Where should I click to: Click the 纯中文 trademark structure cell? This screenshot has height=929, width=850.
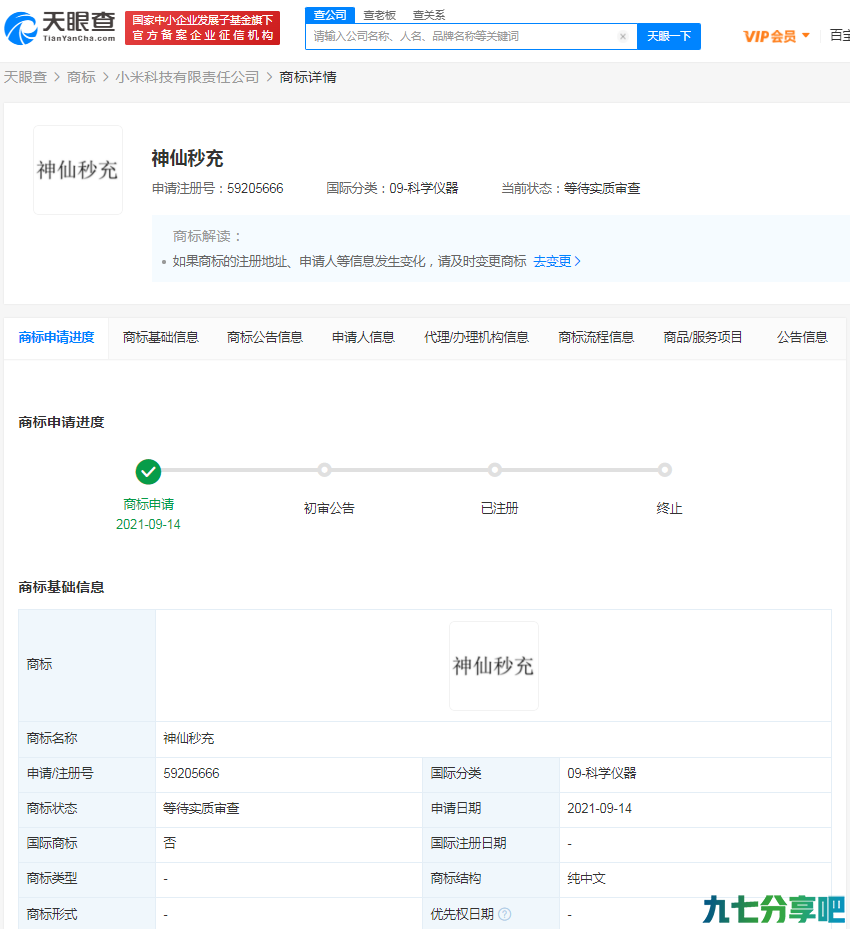pyautogui.click(x=695, y=878)
